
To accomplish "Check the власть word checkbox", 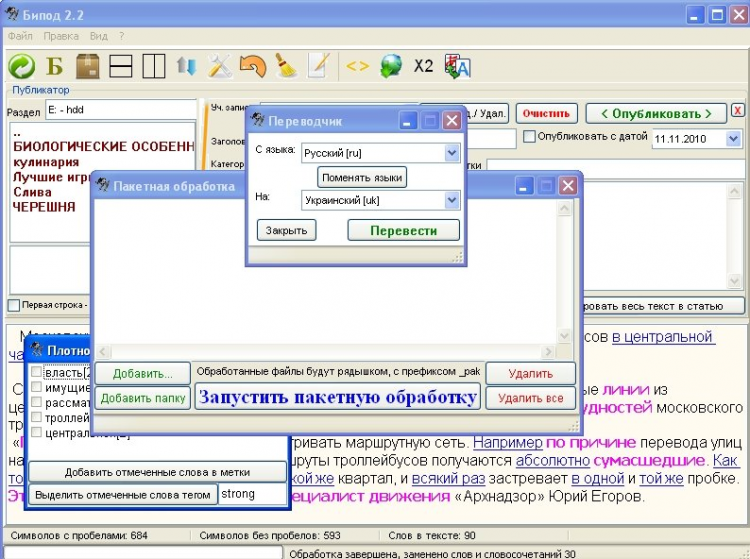I will pyautogui.click(x=36, y=372).
